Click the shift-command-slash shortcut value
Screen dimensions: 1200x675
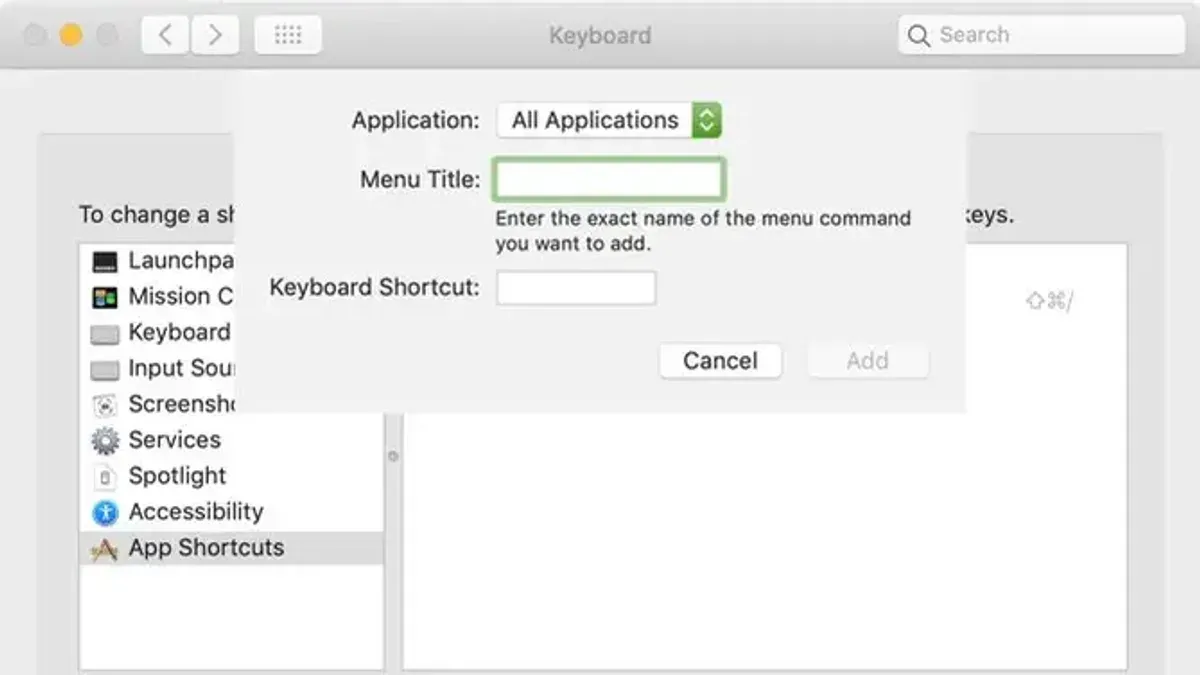[1049, 301]
